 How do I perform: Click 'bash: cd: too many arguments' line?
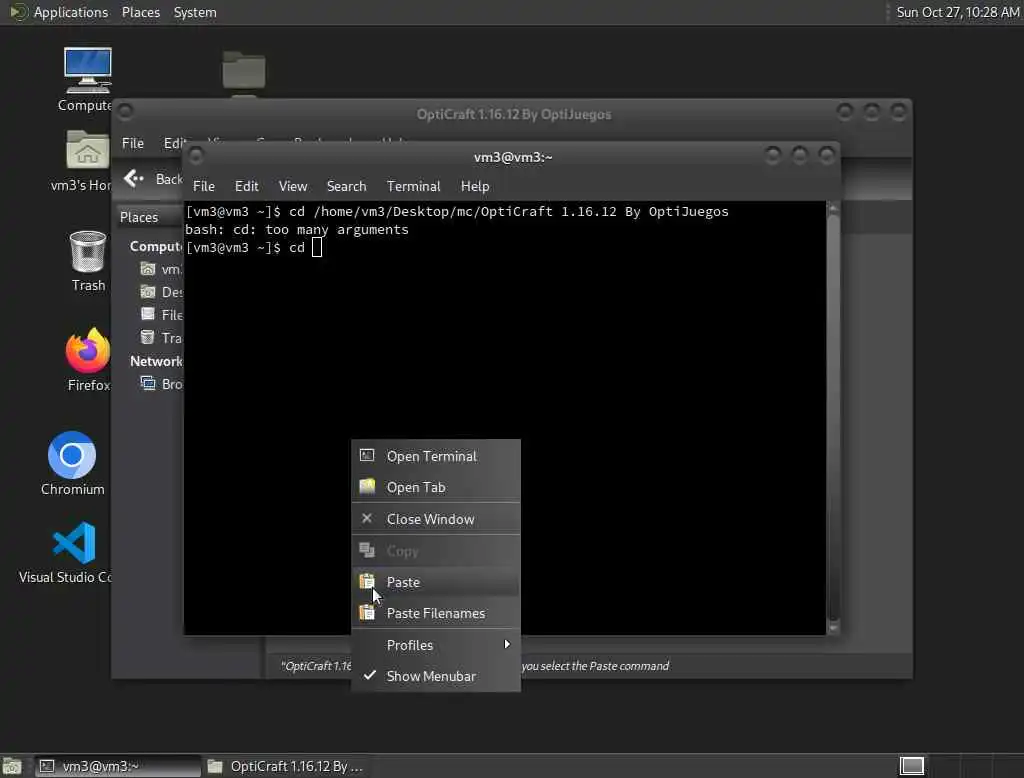pos(296,229)
